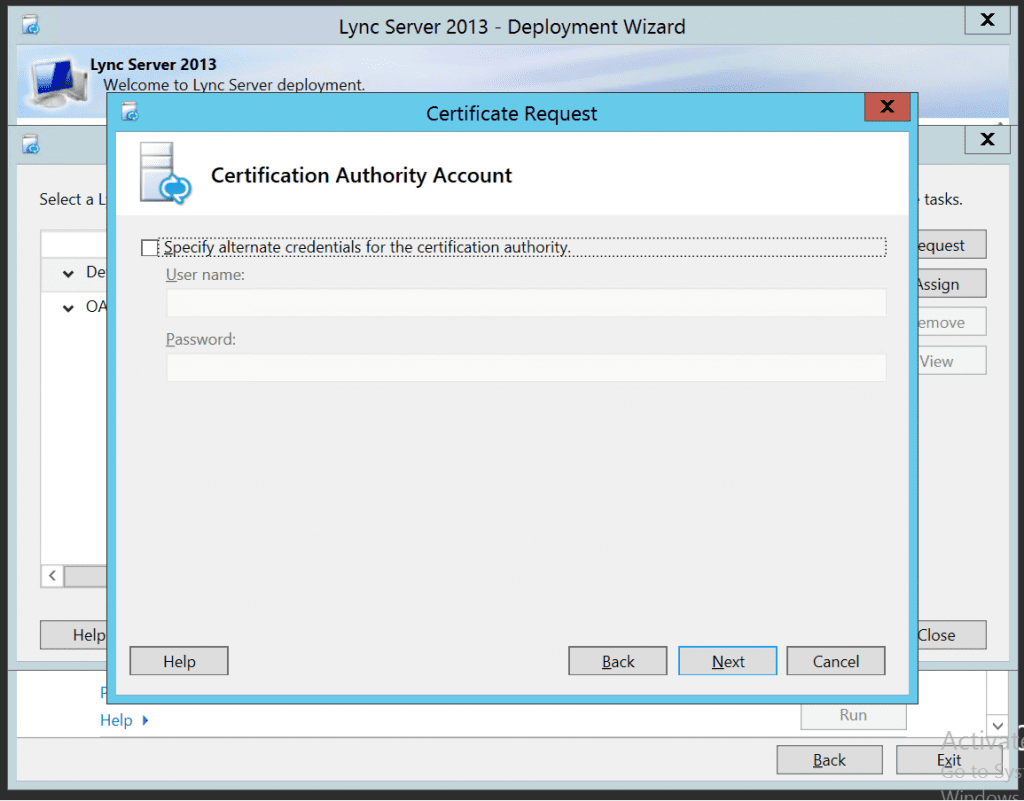Expand the De entry in the certificate tree
The image size is (1024, 801).
tap(66, 271)
